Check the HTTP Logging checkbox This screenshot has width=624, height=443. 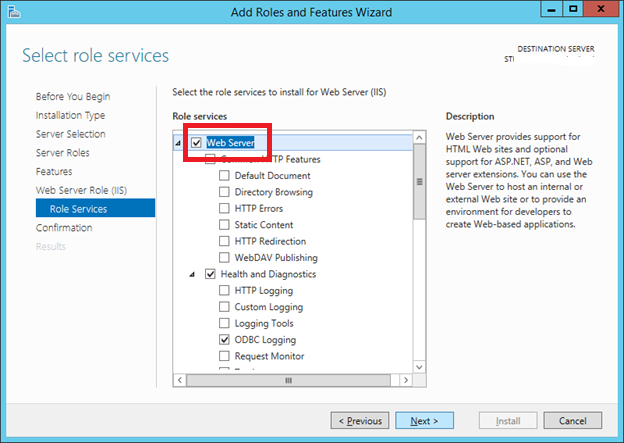coord(224,291)
